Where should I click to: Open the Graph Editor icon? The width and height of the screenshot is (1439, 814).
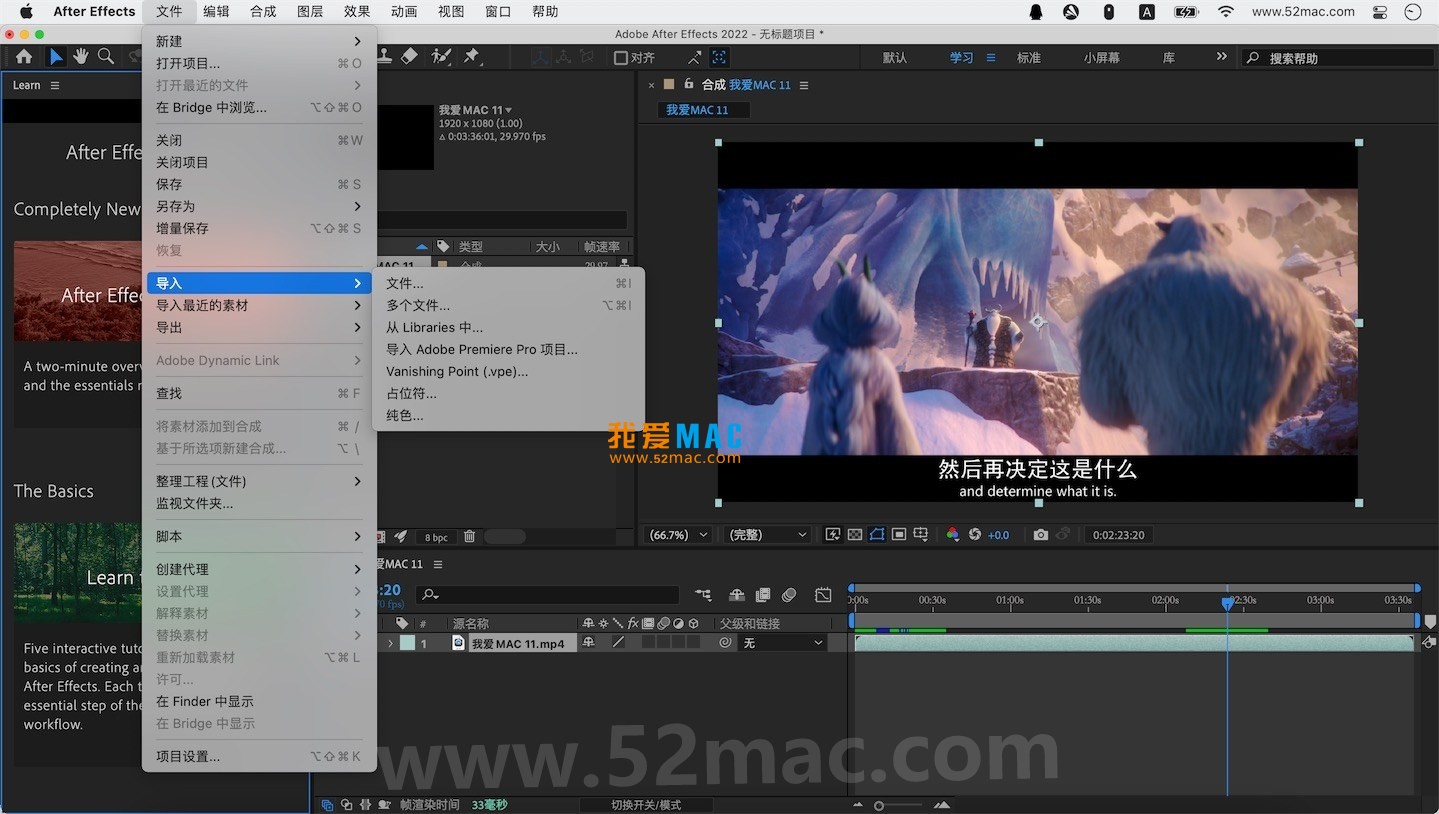[x=823, y=595]
